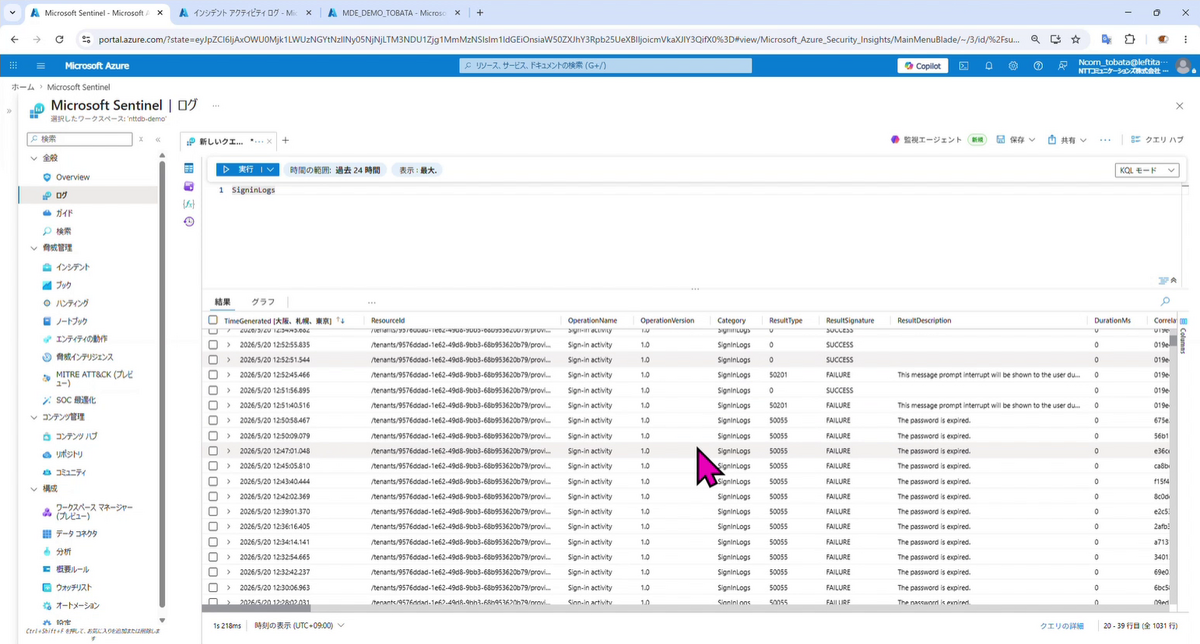The height and width of the screenshot is (644, 1200).
Task: Open MITRE ATT&CK (プレビュー) item
Action: [x=94, y=379]
